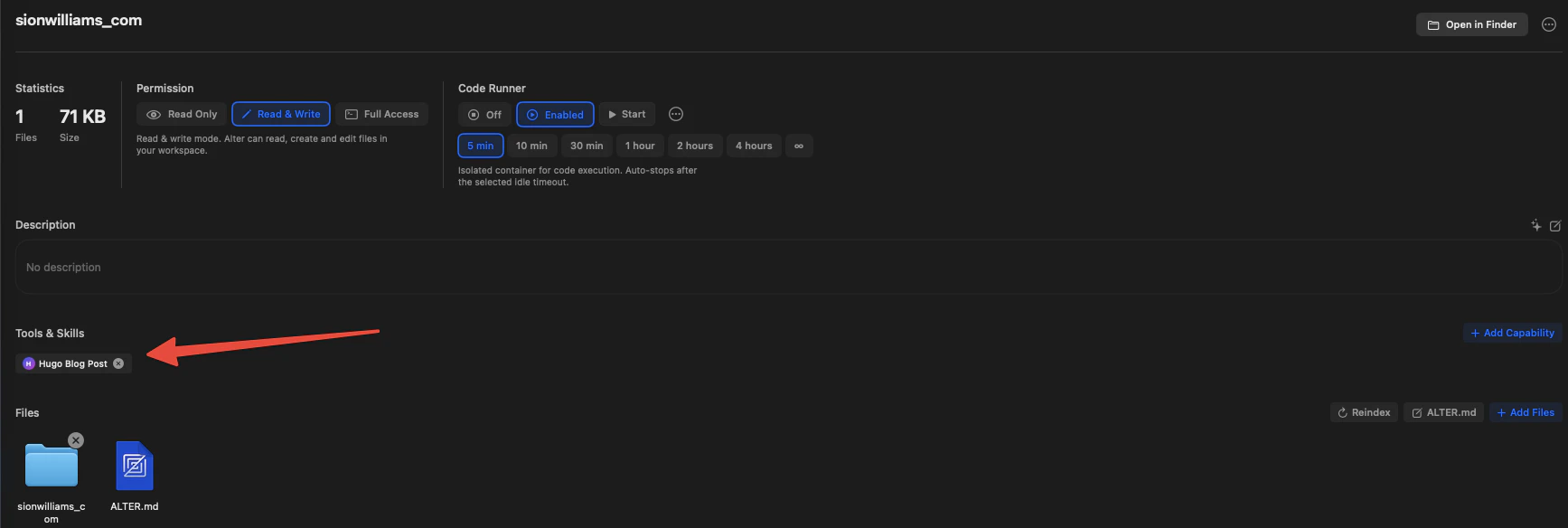The height and width of the screenshot is (528, 1568).
Task: Choose infinite idle timeout
Action: pos(799,146)
